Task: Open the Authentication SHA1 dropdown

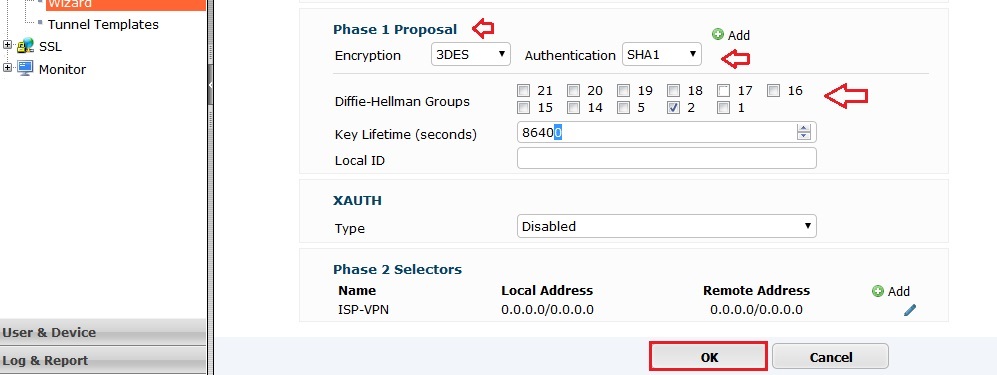Action: click(x=661, y=54)
